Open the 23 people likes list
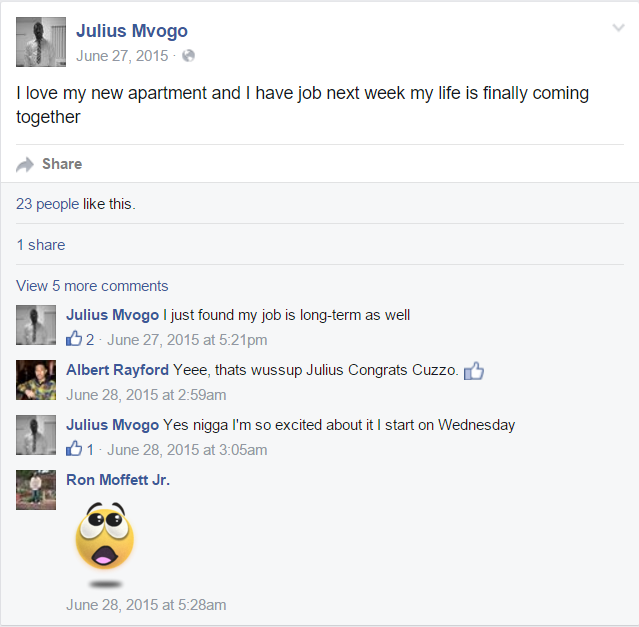The height and width of the screenshot is (627, 639). click(x=48, y=204)
